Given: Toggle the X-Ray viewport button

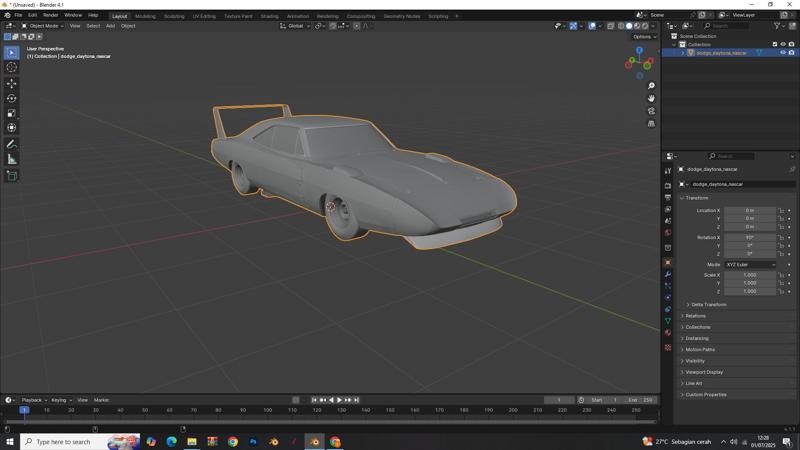Looking at the screenshot, I should (610, 26).
